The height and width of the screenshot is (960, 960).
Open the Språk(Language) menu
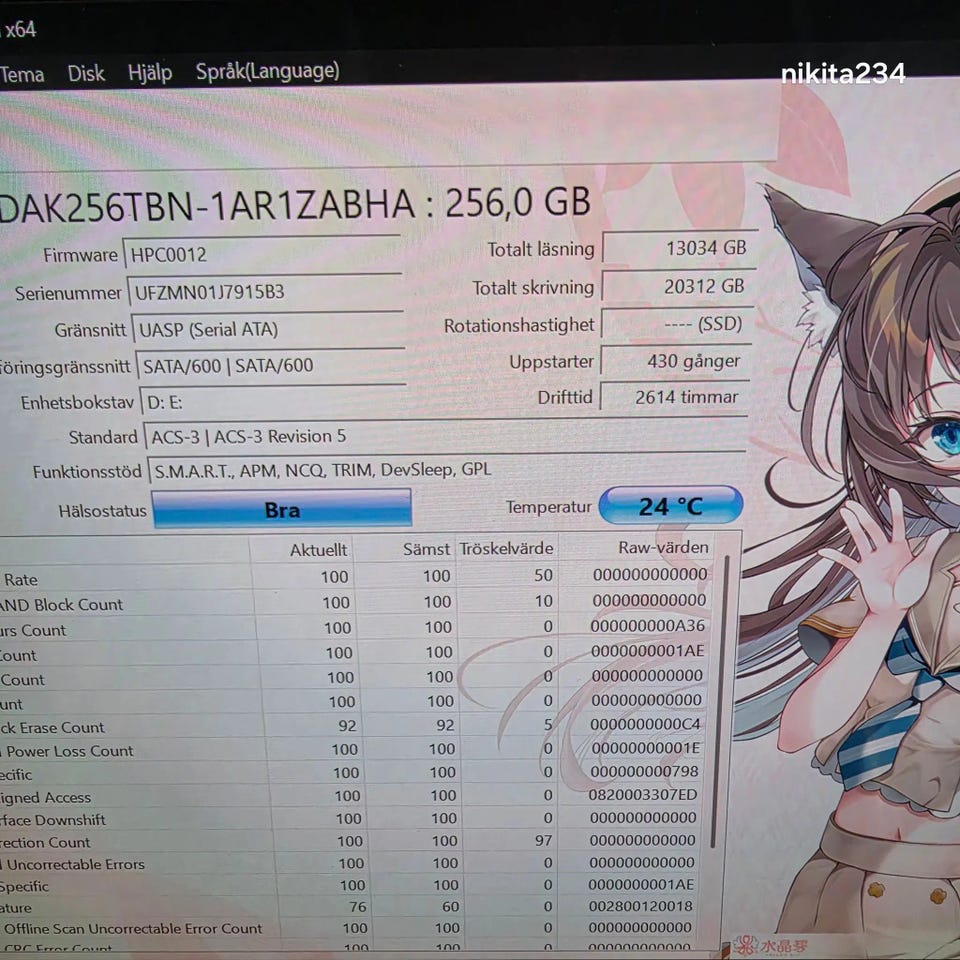(x=267, y=71)
